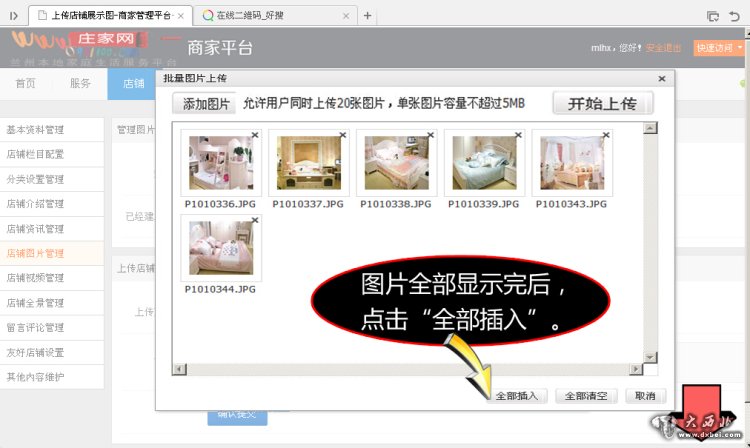750x448 pixels.
Task: Click 添加图片 to add images
Action: pyautogui.click(x=206, y=104)
